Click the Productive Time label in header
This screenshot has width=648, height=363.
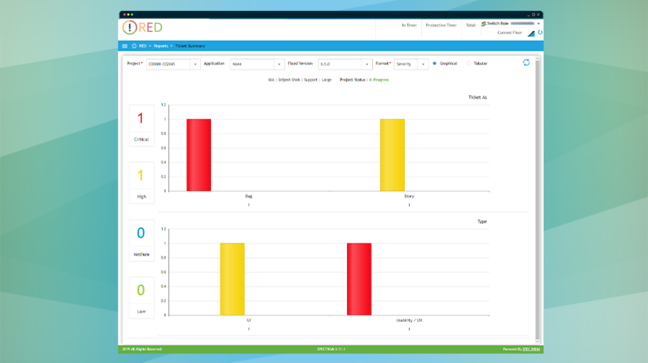(x=441, y=25)
